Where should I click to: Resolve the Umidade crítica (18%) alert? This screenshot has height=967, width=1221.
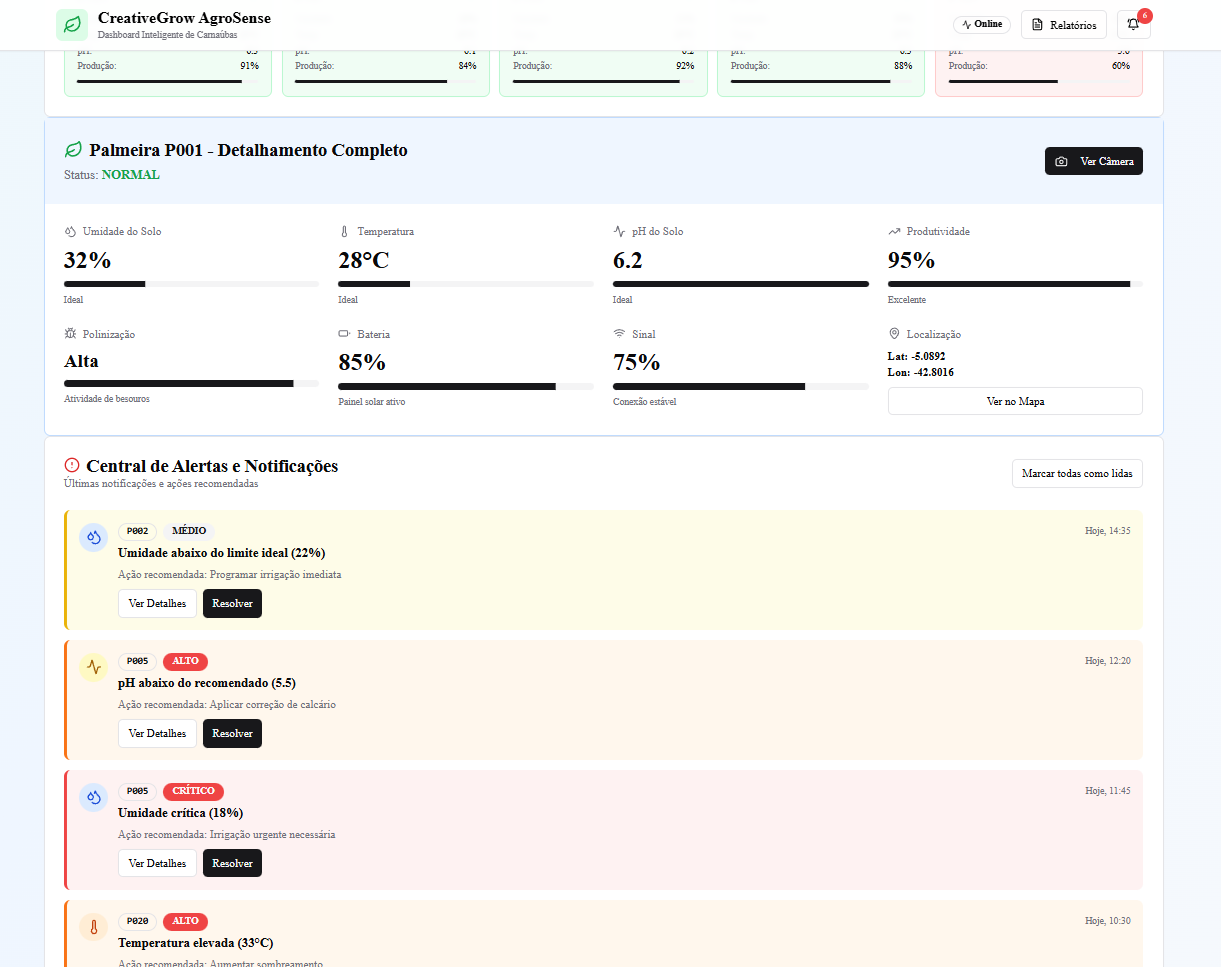coord(232,863)
